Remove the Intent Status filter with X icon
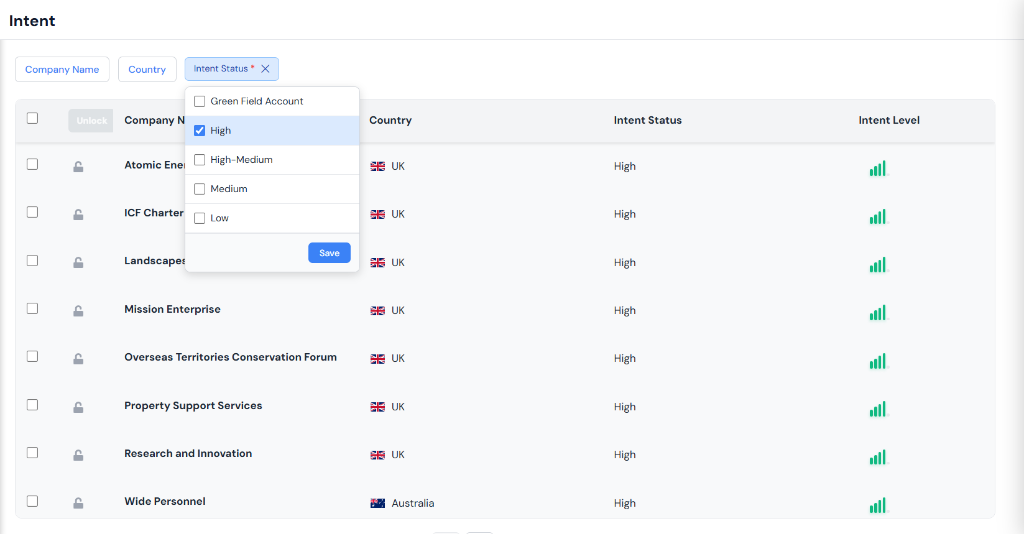Image resolution: width=1024 pixels, height=534 pixels. point(265,69)
